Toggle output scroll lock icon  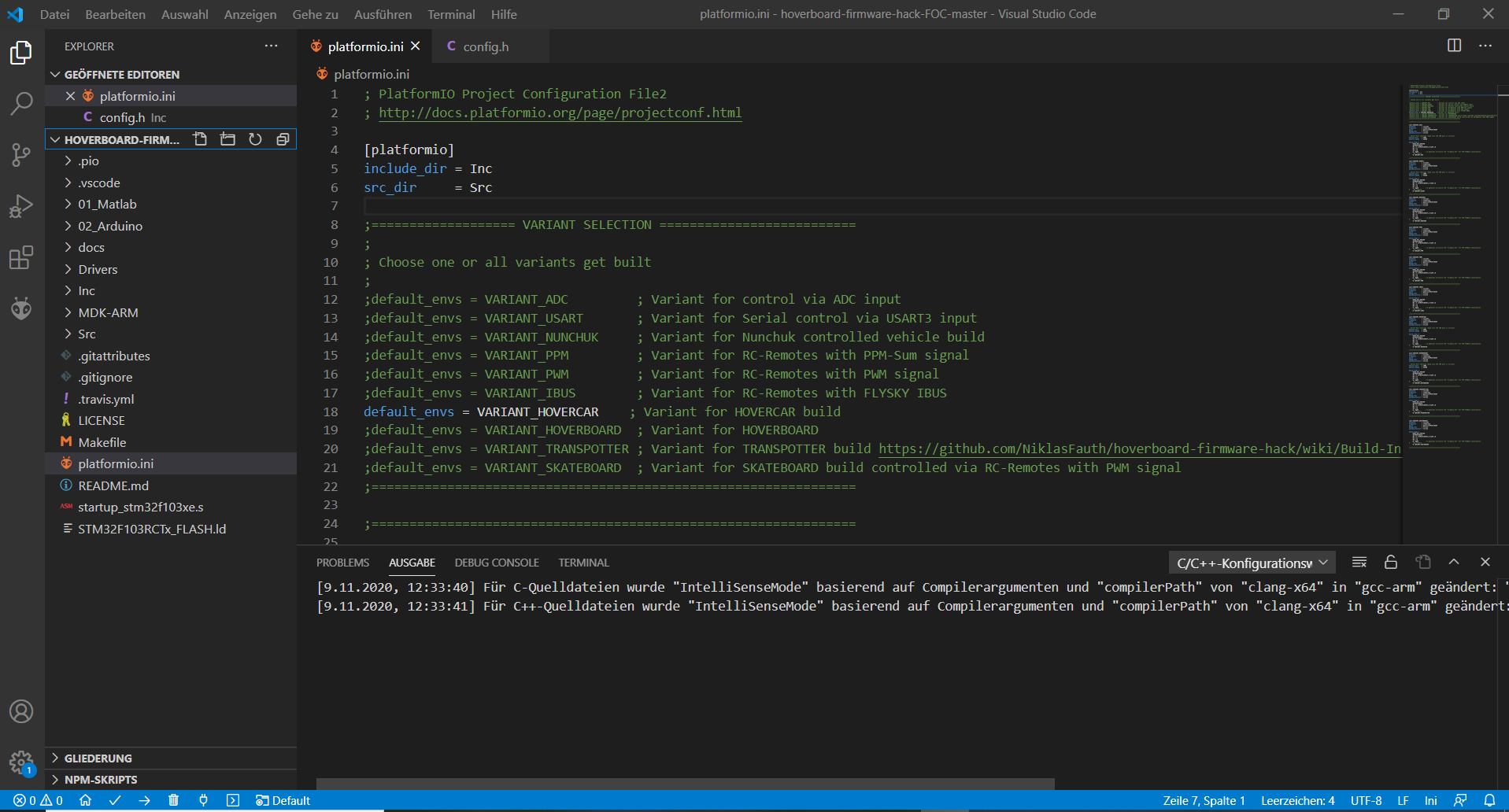click(1391, 563)
